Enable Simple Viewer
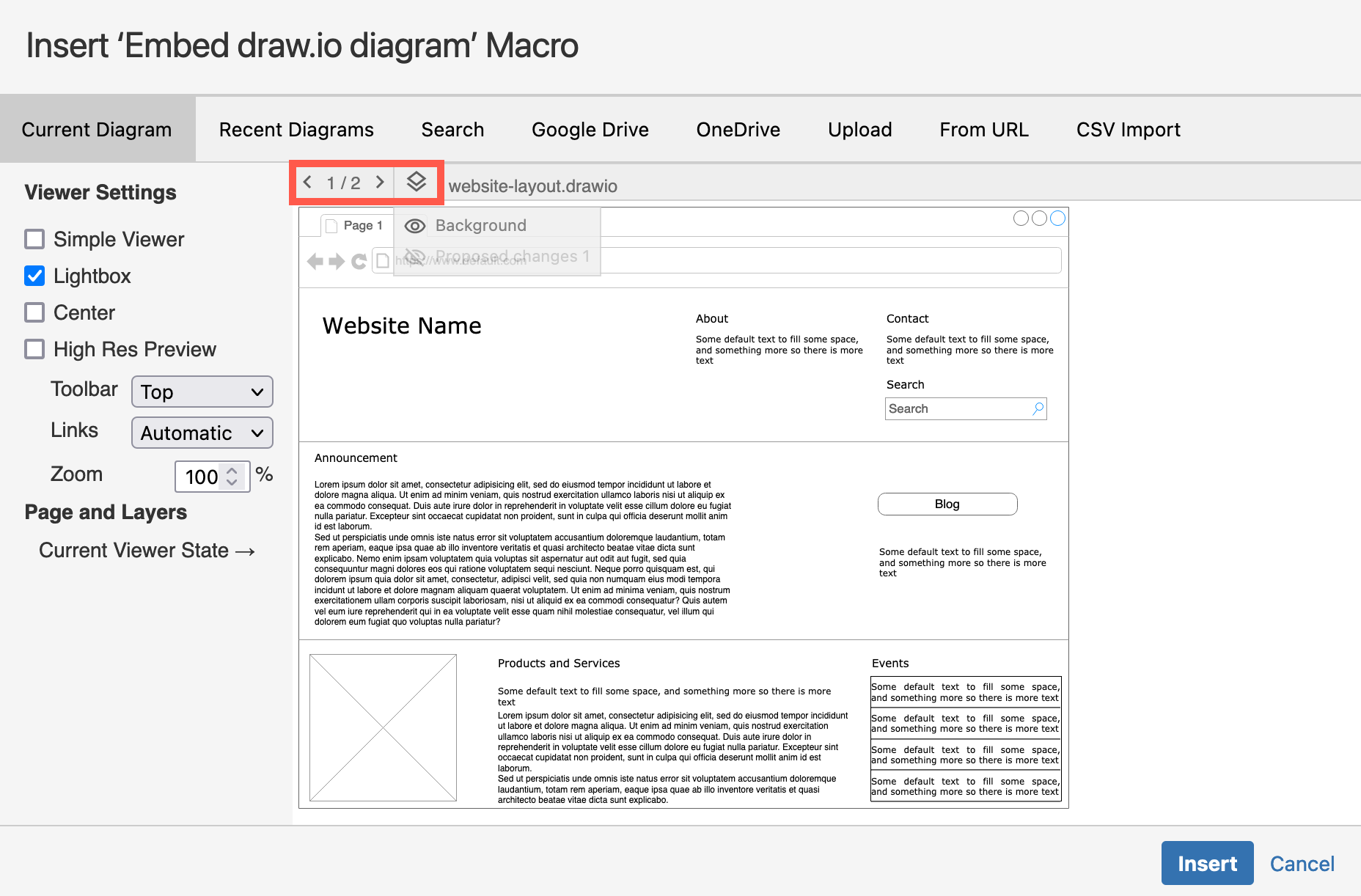This screenshot has width=1361, height=896. 34,239
